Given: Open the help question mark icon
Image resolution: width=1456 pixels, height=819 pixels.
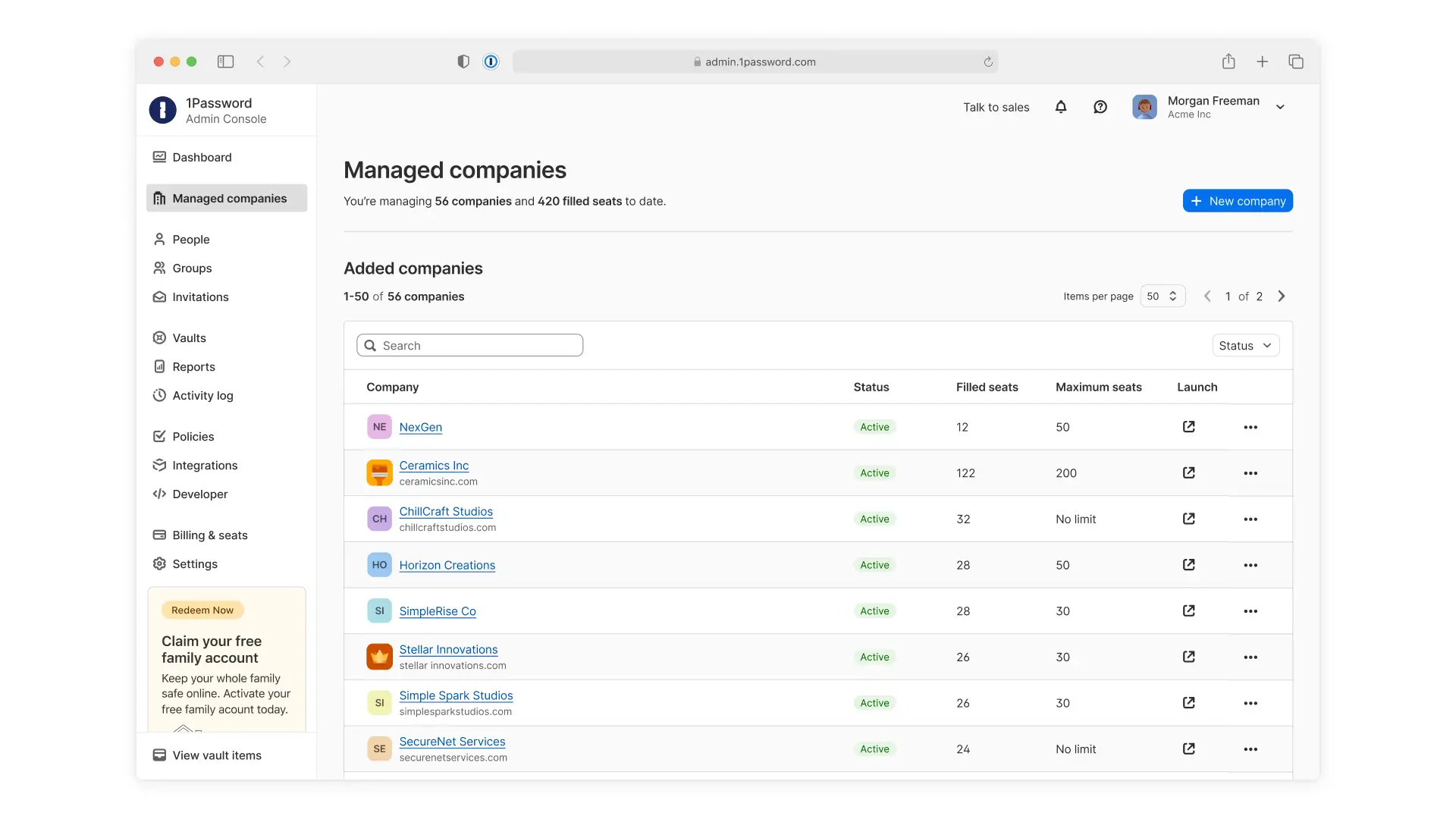Looking at the screenshot, I should 1100,107.
